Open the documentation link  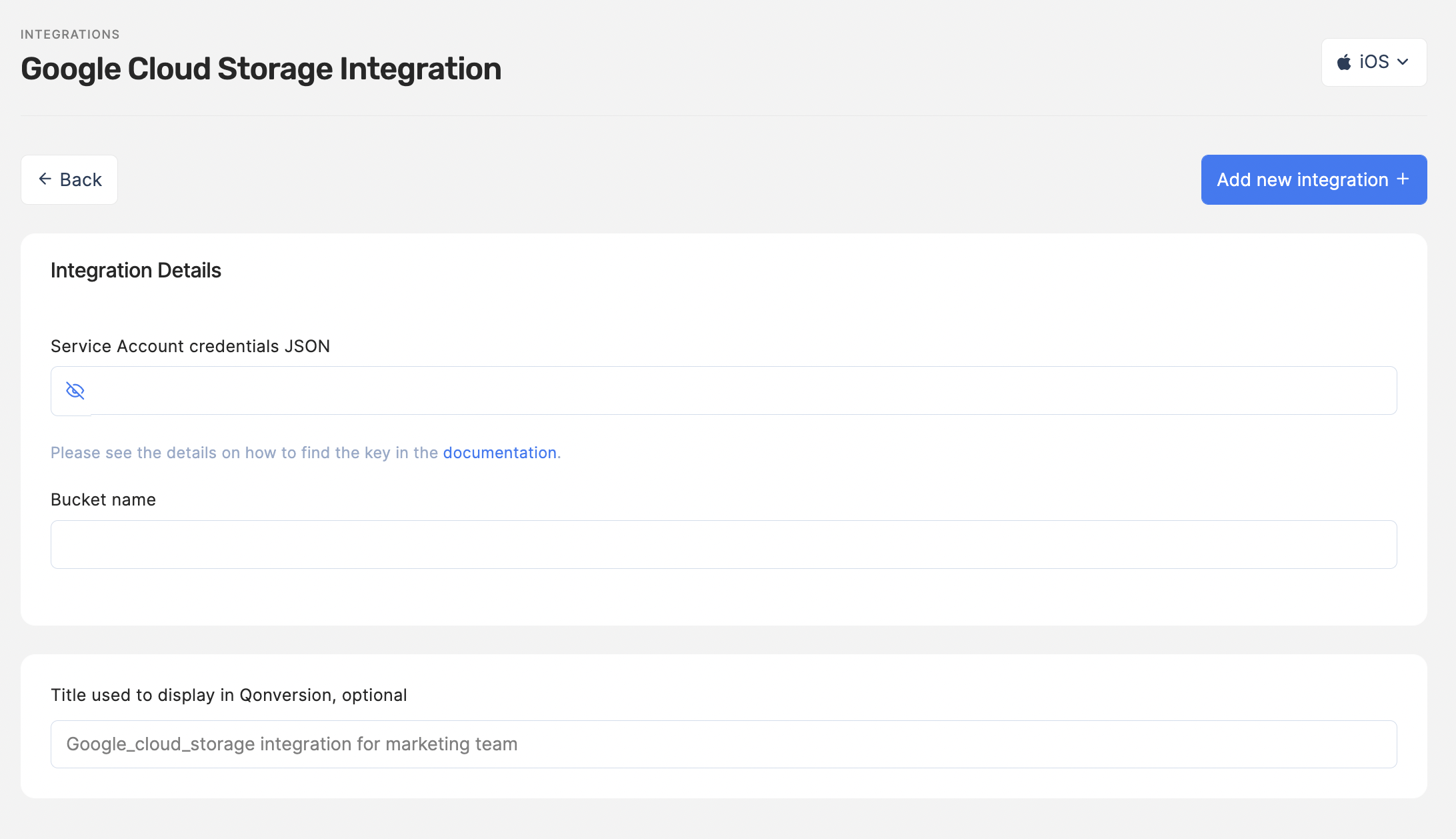[499, 453]
